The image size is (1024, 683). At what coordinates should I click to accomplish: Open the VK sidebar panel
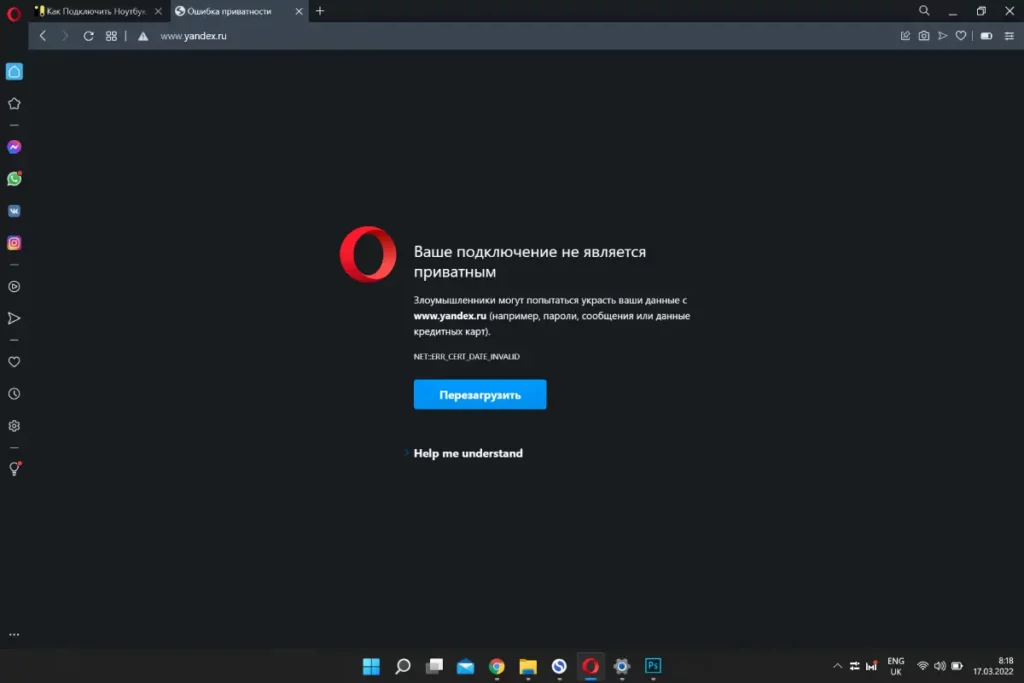(14, 211)
